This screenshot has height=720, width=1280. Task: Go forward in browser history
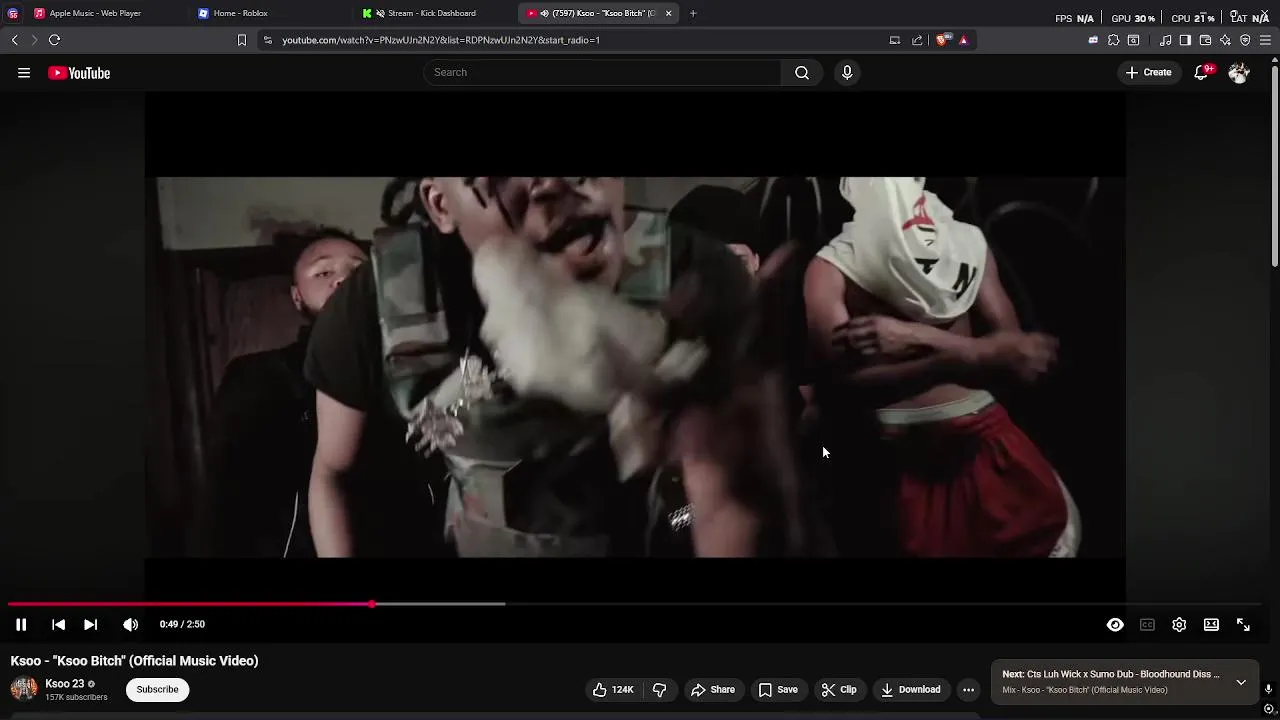coord(33,40)
